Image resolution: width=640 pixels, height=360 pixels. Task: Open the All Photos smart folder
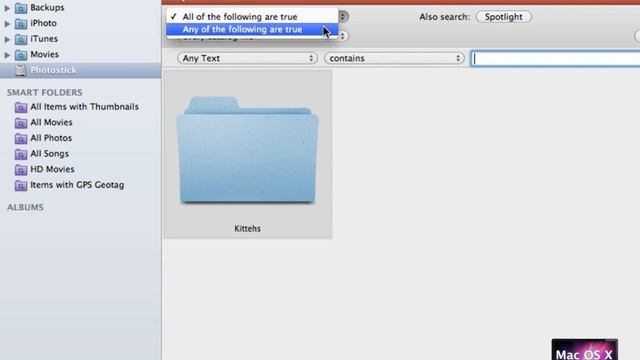click(x=51, y=138)
